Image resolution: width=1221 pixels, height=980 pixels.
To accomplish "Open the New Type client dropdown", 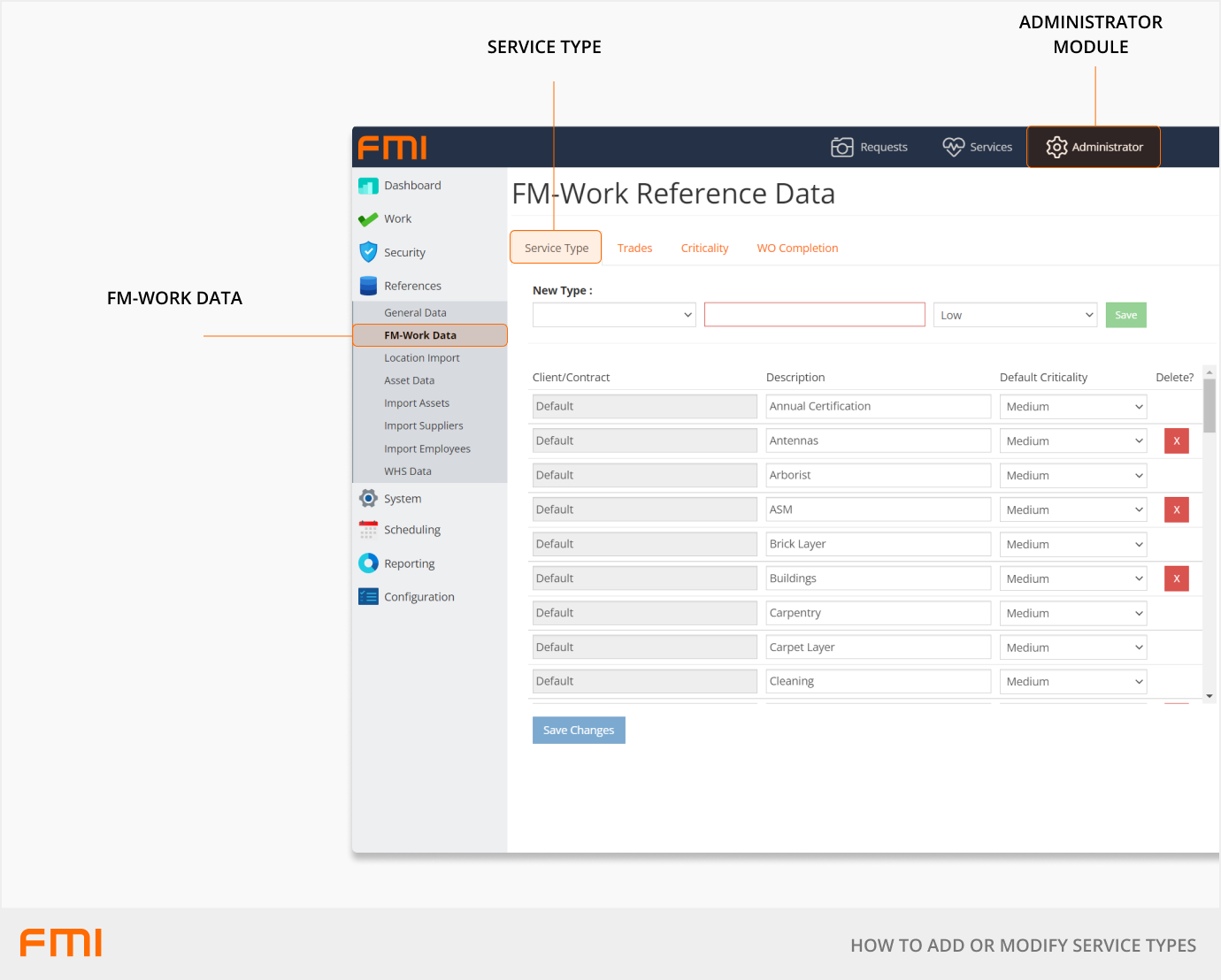I will (x=614, y=315).
